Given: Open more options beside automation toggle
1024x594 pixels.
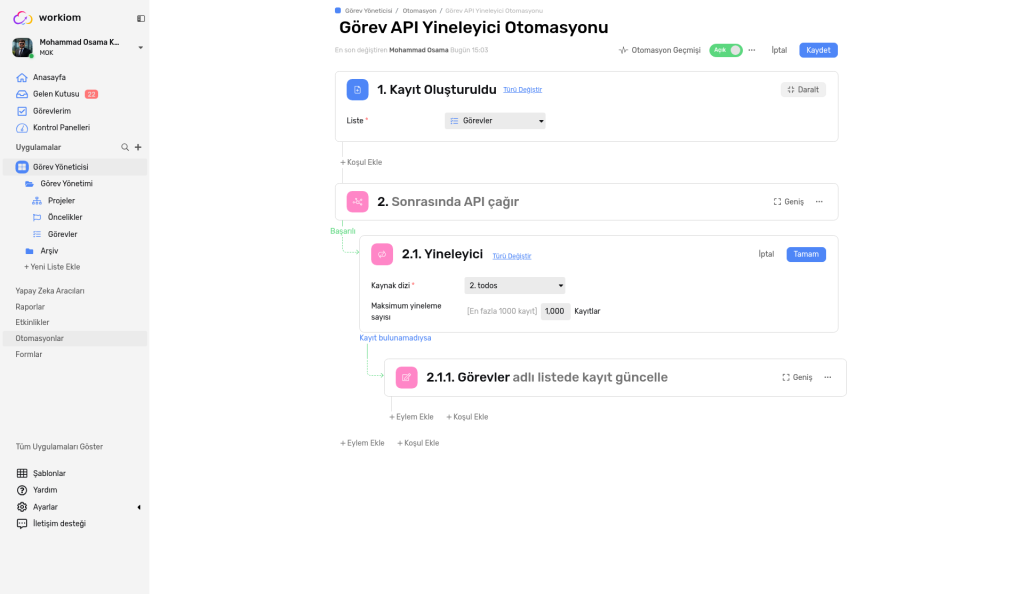Looking at the screenshot, I should click(752, 50).
